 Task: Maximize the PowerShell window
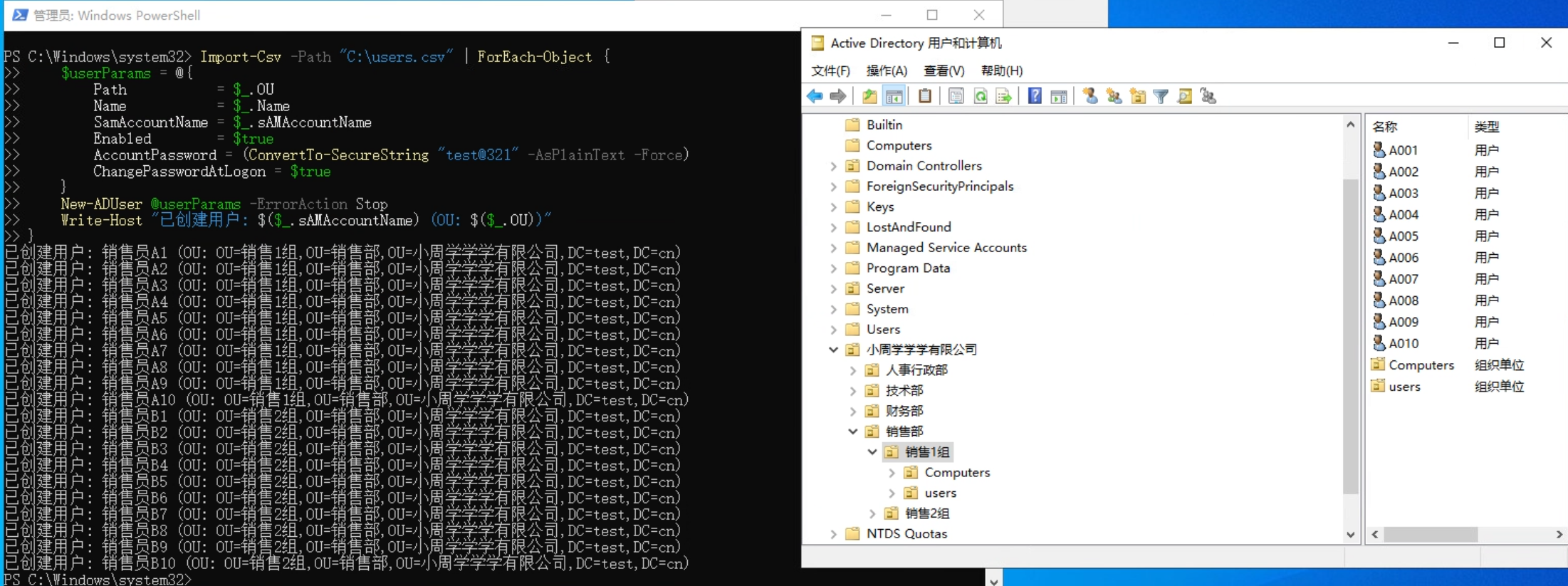pos(932,15)
